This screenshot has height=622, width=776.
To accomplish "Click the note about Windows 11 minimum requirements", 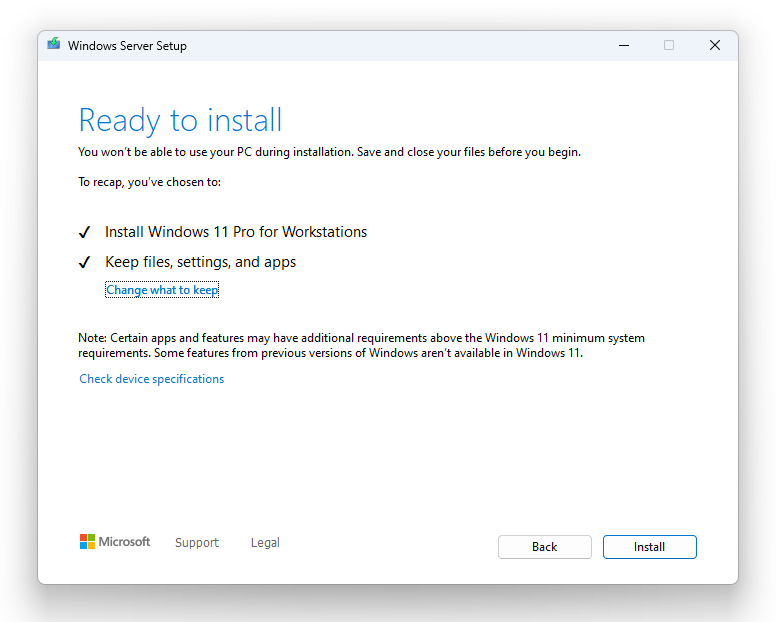I will [361, 345].
